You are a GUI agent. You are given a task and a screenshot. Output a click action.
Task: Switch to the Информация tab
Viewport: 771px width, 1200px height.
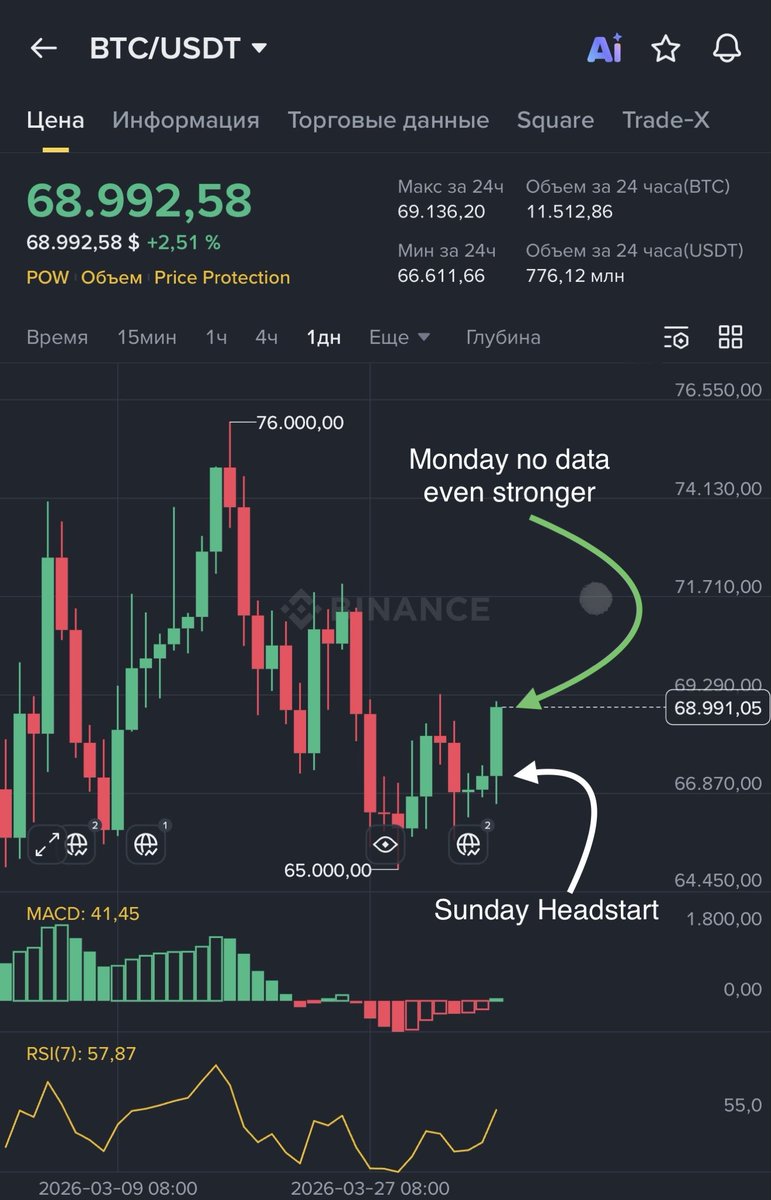[186, 120]
